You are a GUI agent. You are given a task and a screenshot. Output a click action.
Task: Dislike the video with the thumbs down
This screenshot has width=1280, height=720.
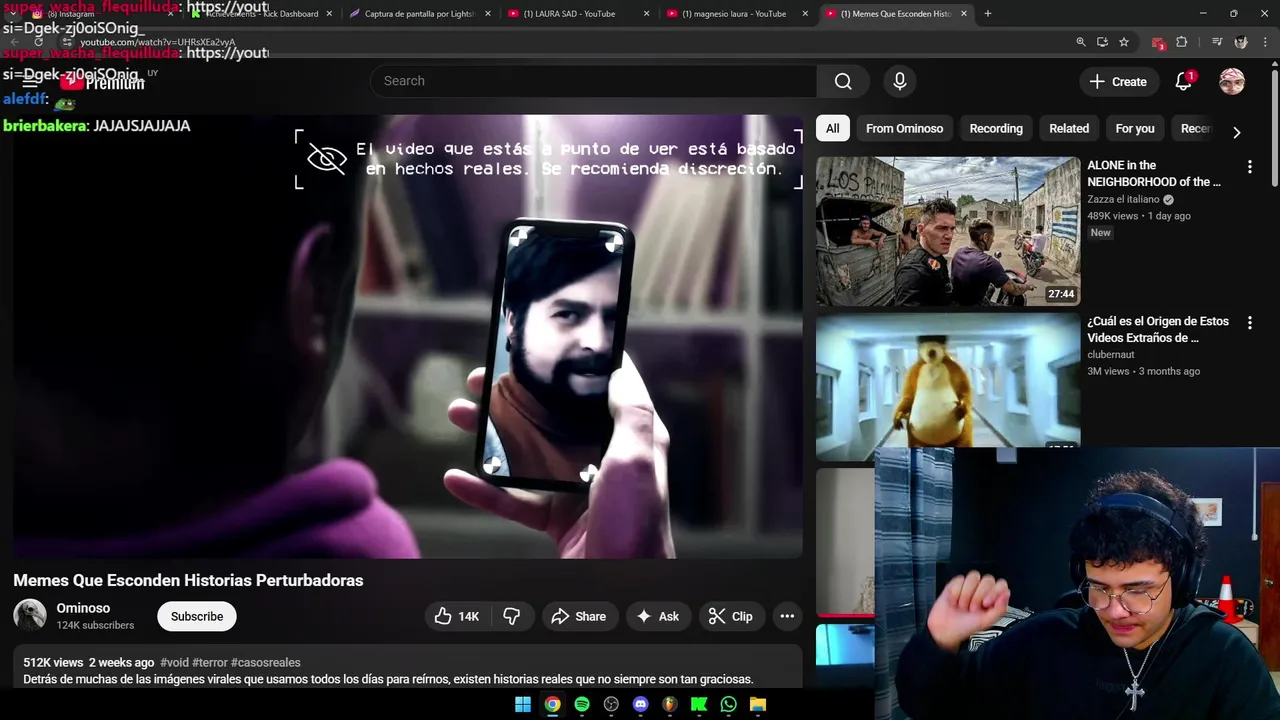pos(512,616)
